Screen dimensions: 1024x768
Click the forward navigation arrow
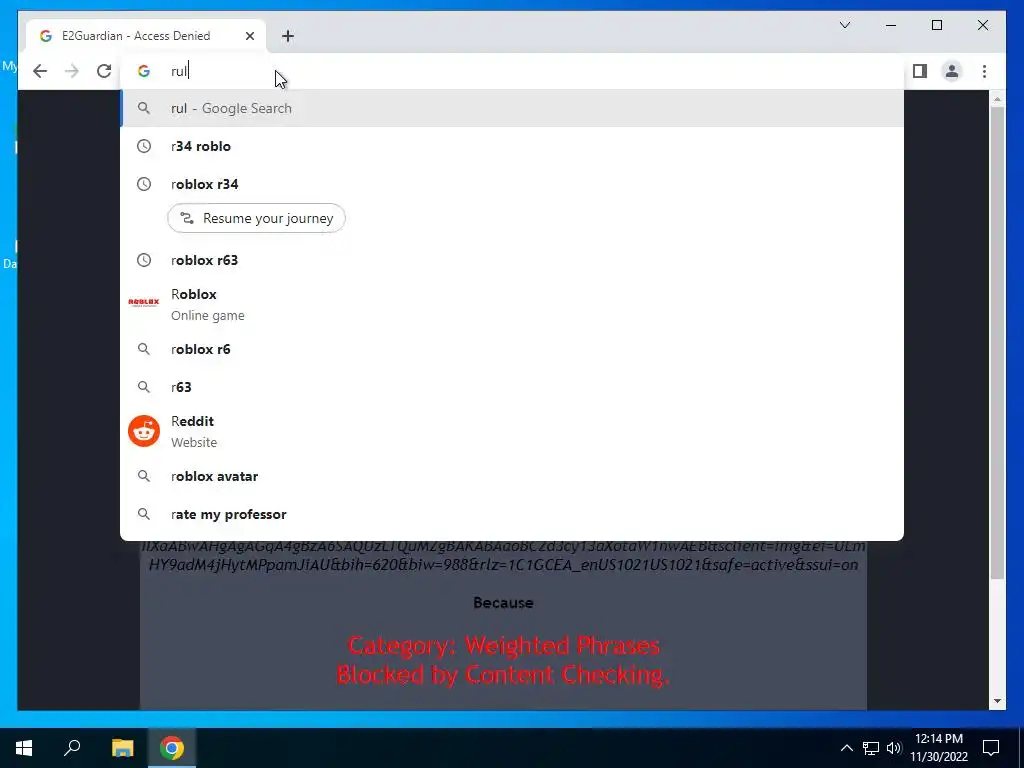pos(72,71)
